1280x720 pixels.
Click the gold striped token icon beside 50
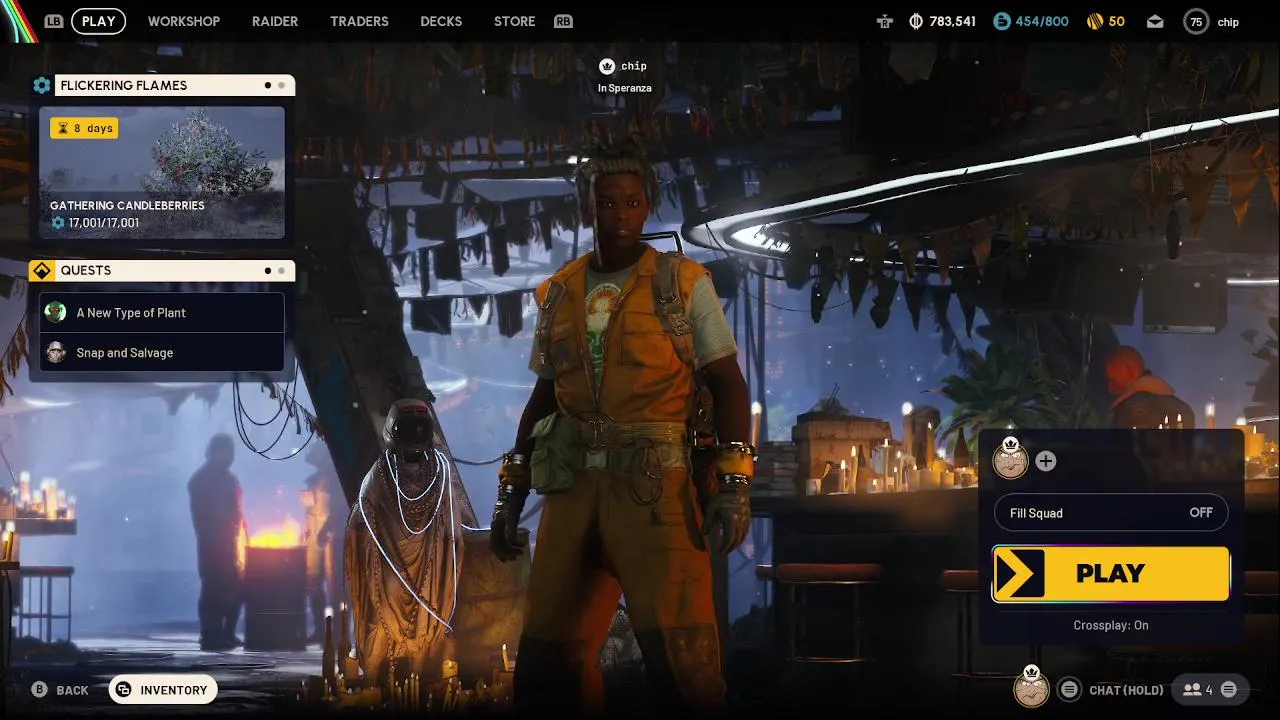[1094, 21]
